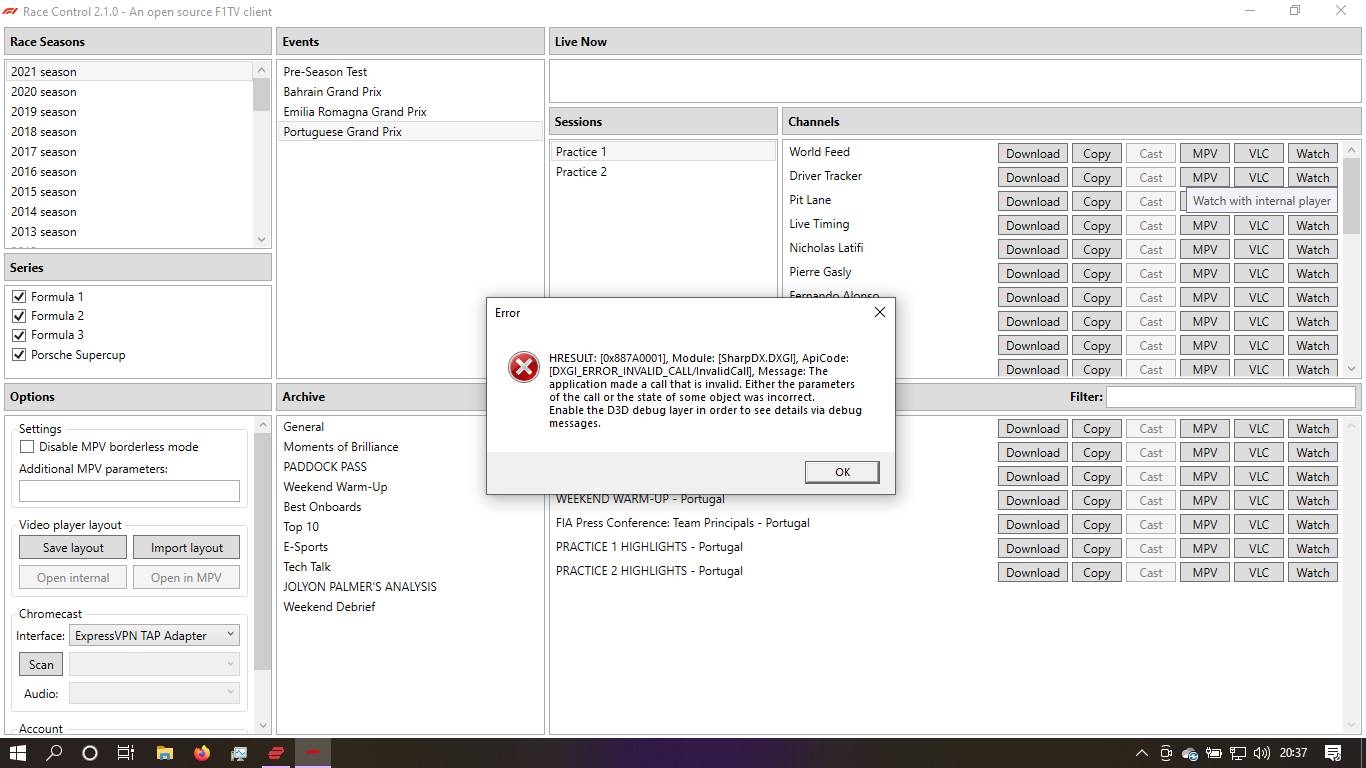Enable MPV borderless mode option
The height and width of the screenshot is (768, 1366).
pos(27,446)
